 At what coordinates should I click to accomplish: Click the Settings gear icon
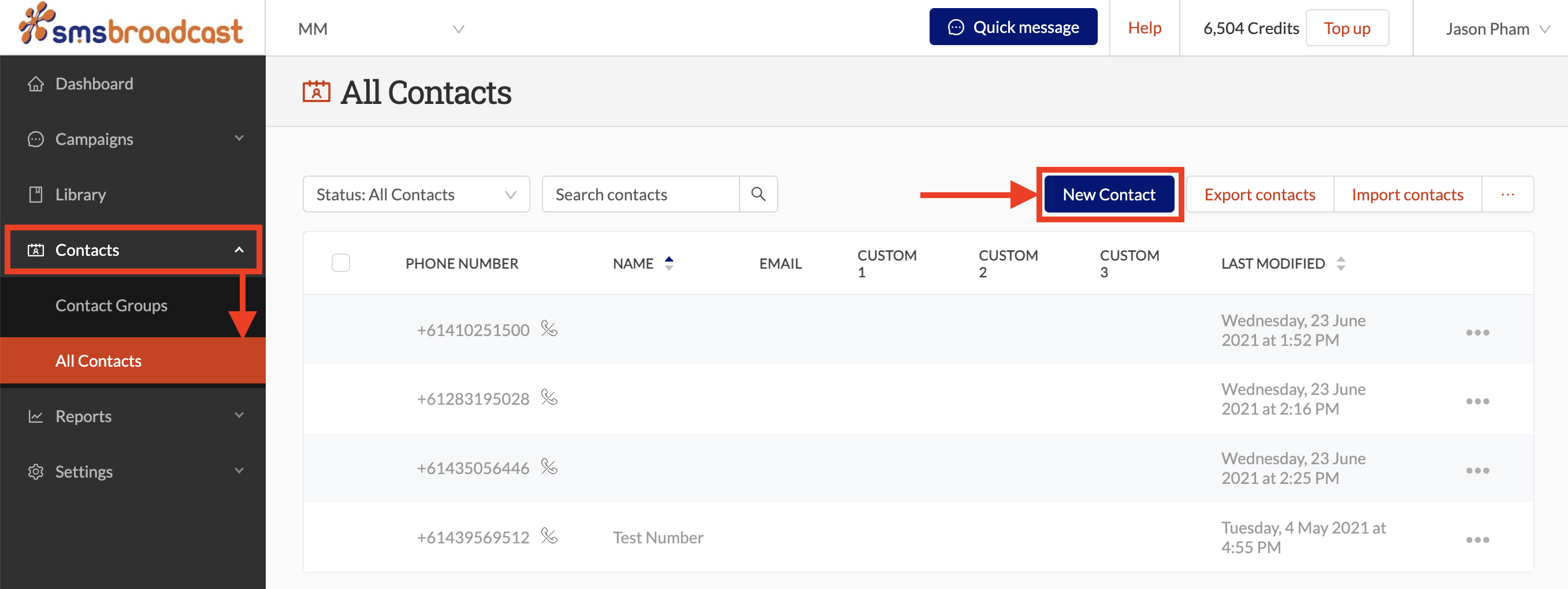[36, 472]
